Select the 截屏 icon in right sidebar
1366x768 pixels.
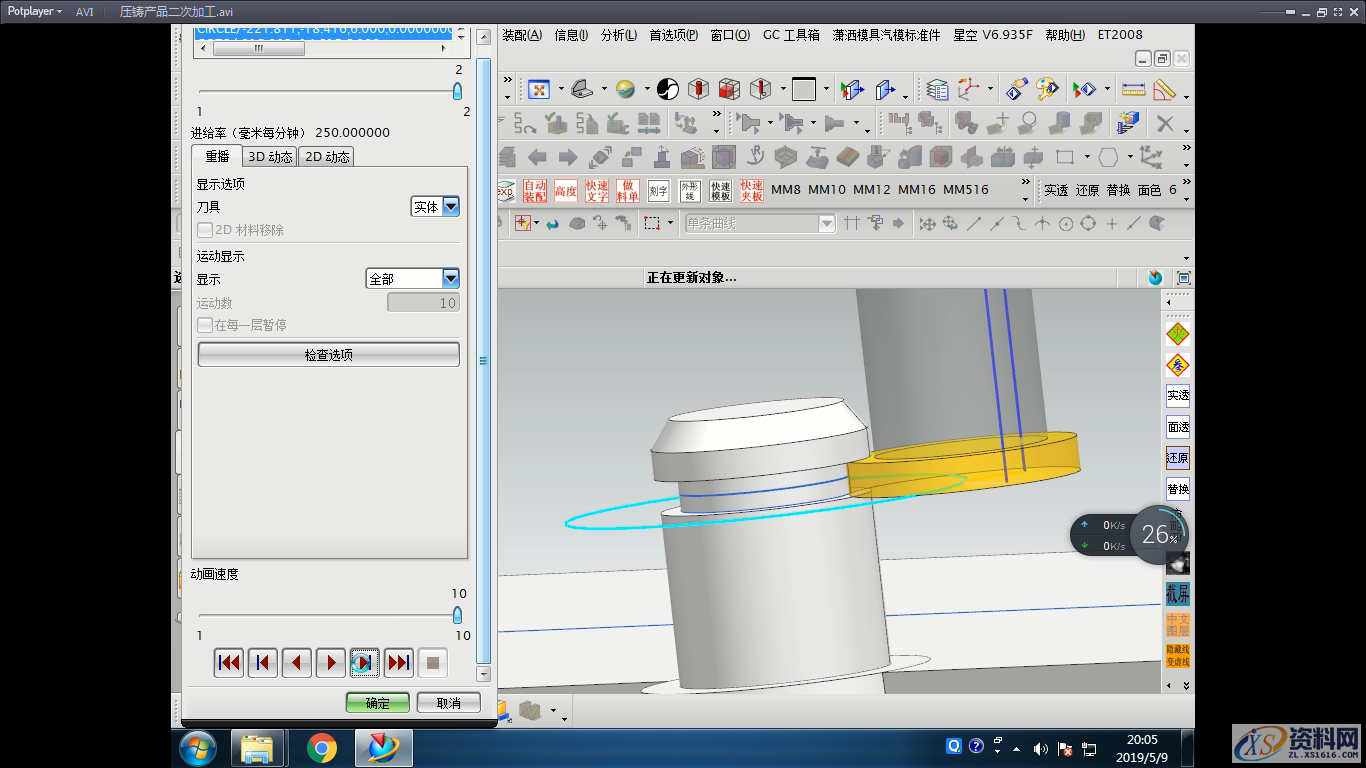(1176, 593)
